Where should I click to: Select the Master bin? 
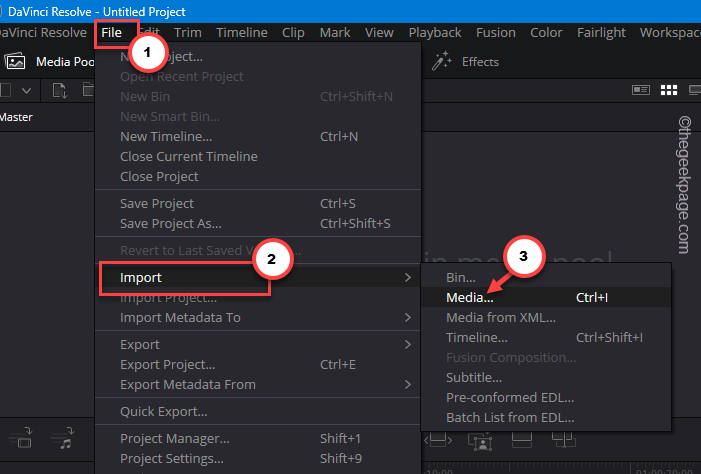pyautogui.click(x=16, y=117)
